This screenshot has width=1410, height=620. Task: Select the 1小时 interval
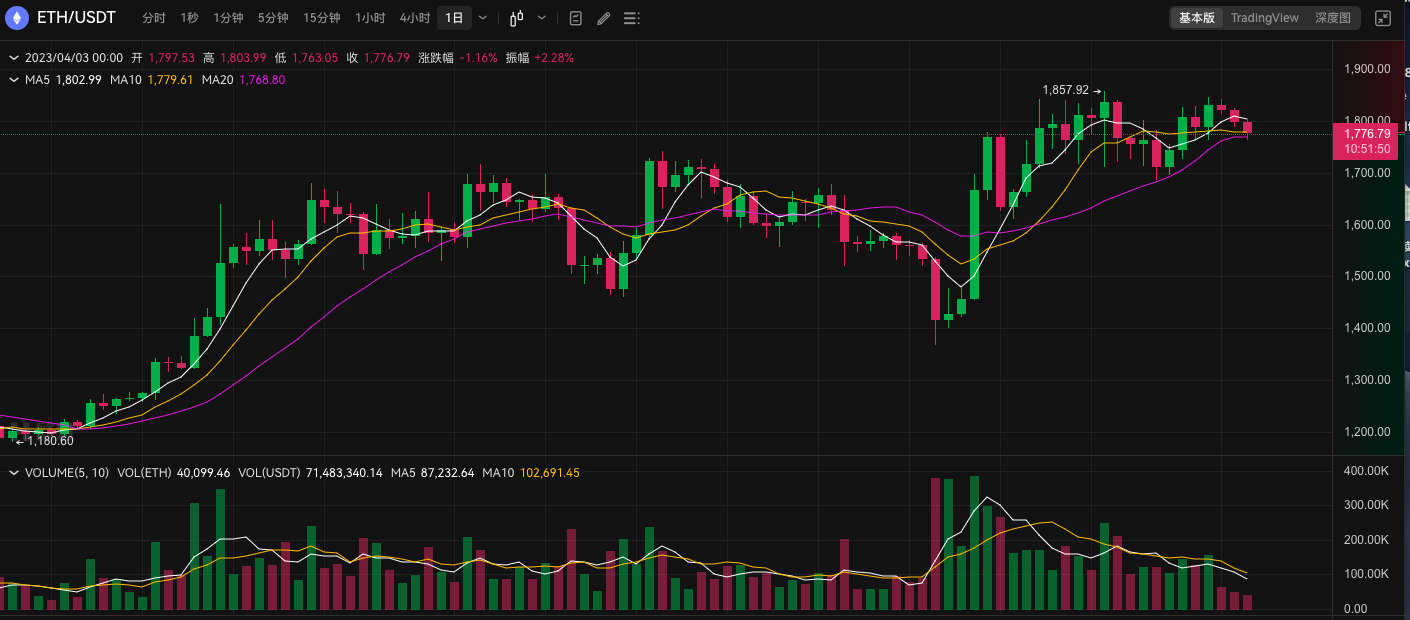(x=370, y=18)
